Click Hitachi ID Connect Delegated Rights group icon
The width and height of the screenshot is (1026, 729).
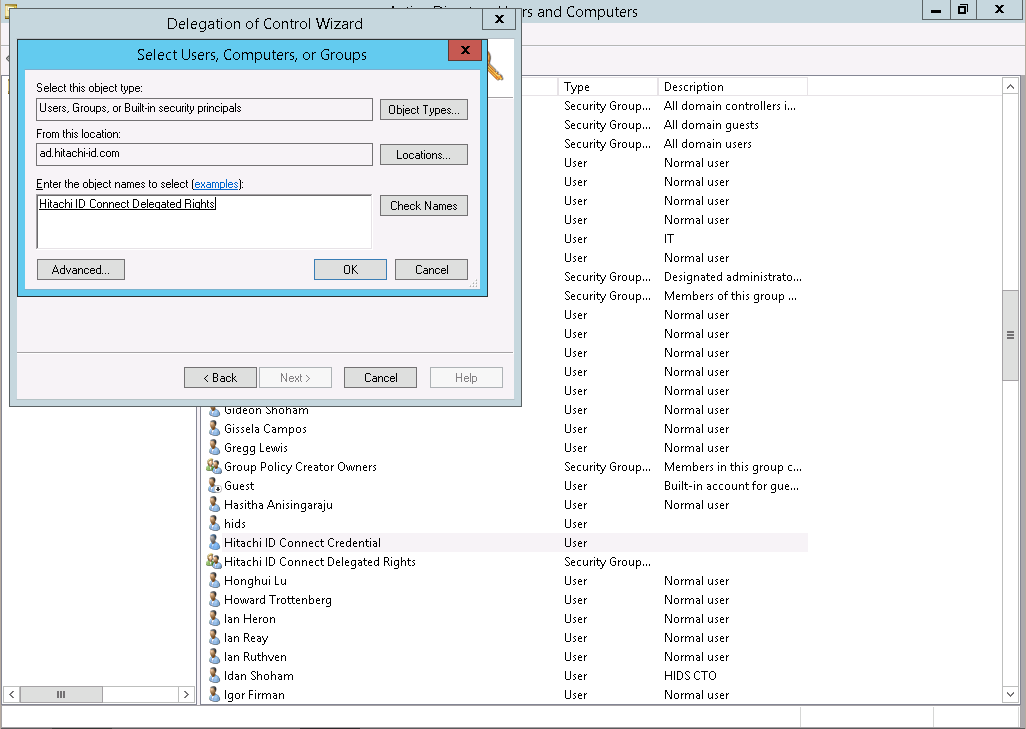[x=214, y=562]
